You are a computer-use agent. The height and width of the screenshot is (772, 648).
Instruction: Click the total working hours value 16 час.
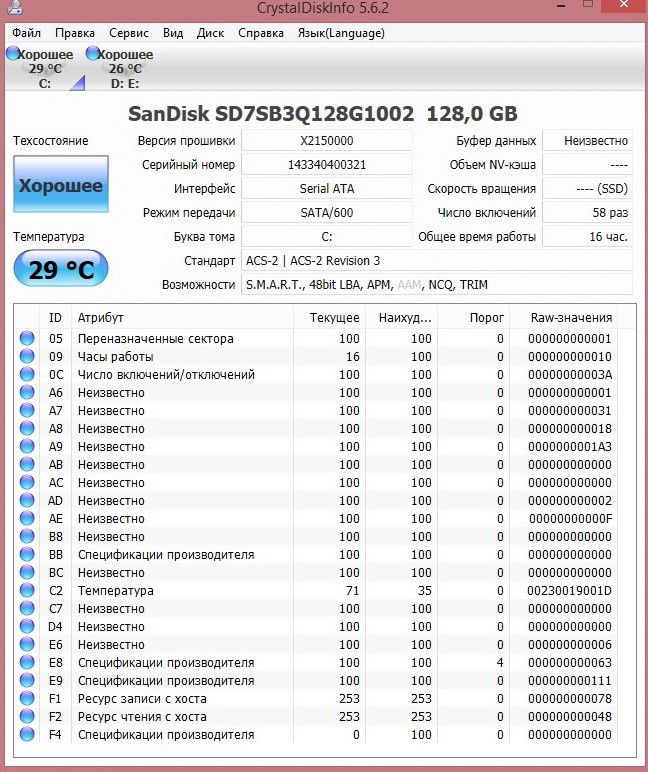[587, 237]
